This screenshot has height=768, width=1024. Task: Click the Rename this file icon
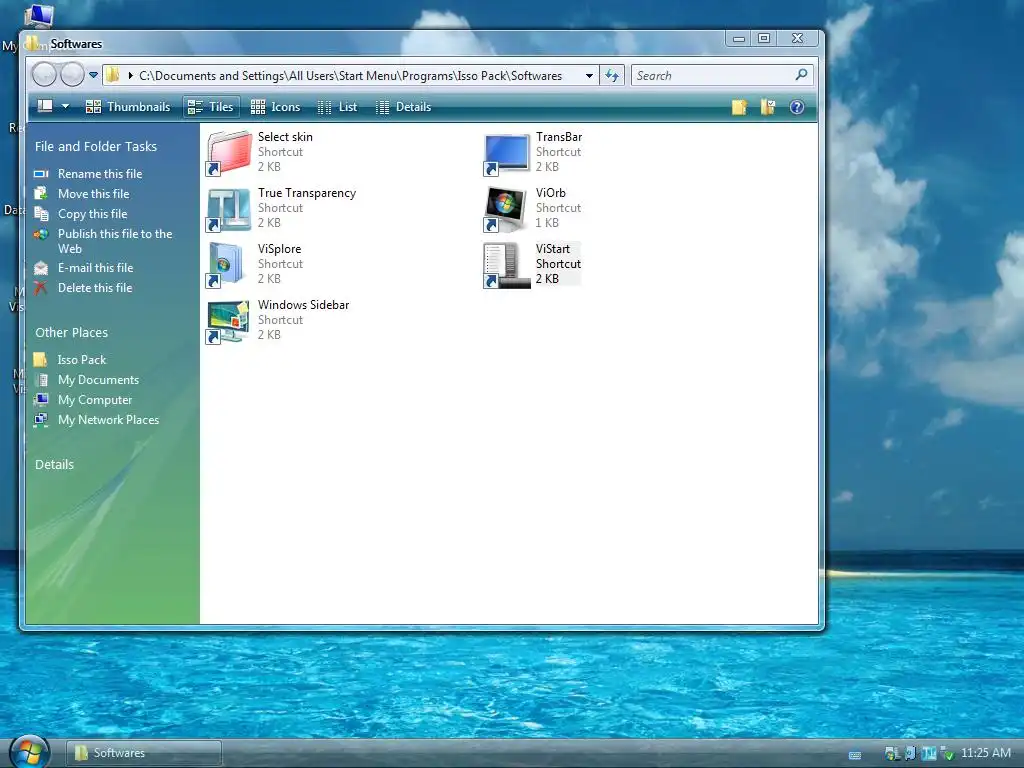point(41,174)
